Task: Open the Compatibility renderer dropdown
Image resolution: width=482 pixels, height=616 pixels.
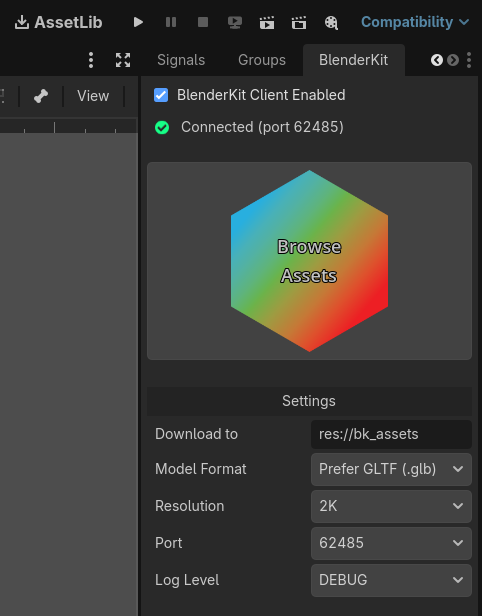Action: click(x=415, y=22)
